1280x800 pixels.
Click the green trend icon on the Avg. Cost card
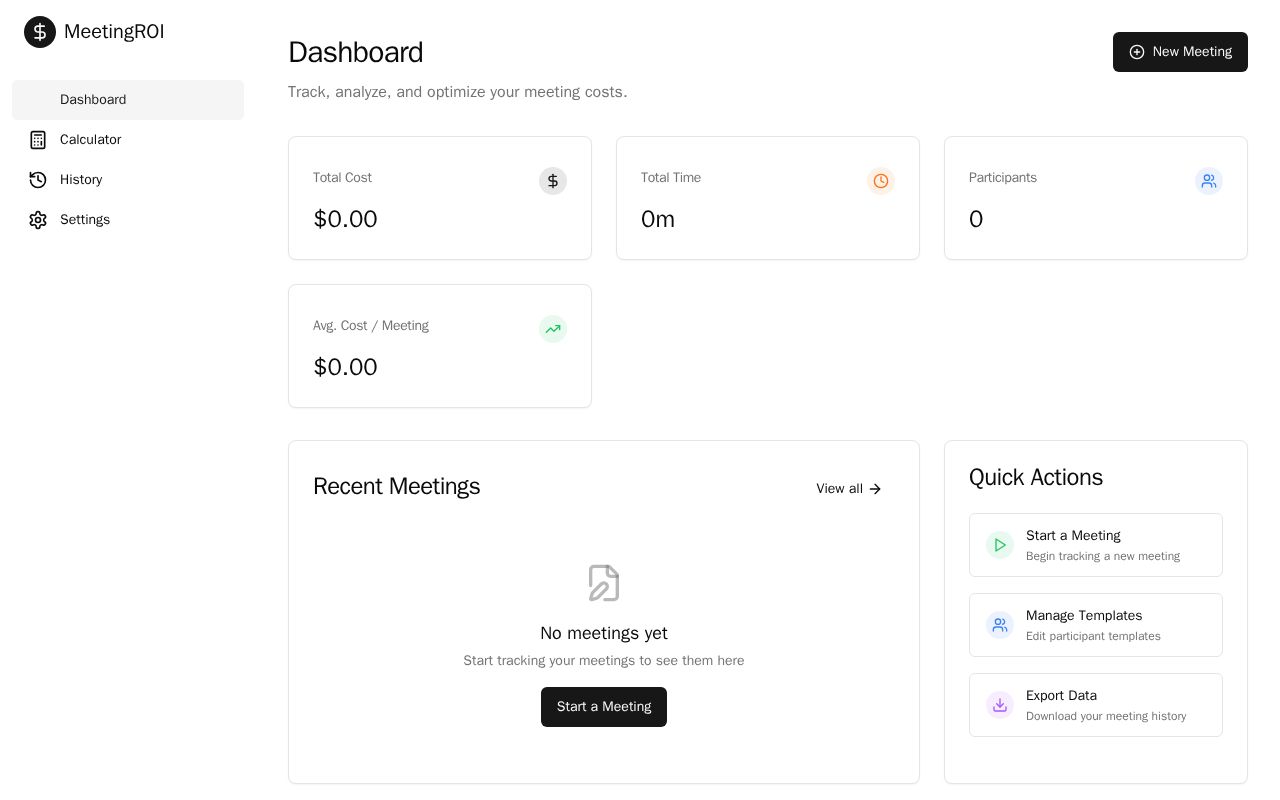(553, 329)
